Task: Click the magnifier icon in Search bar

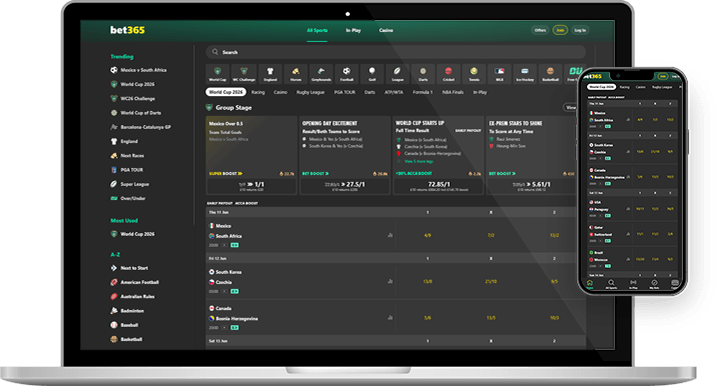Action: [215, 52]
